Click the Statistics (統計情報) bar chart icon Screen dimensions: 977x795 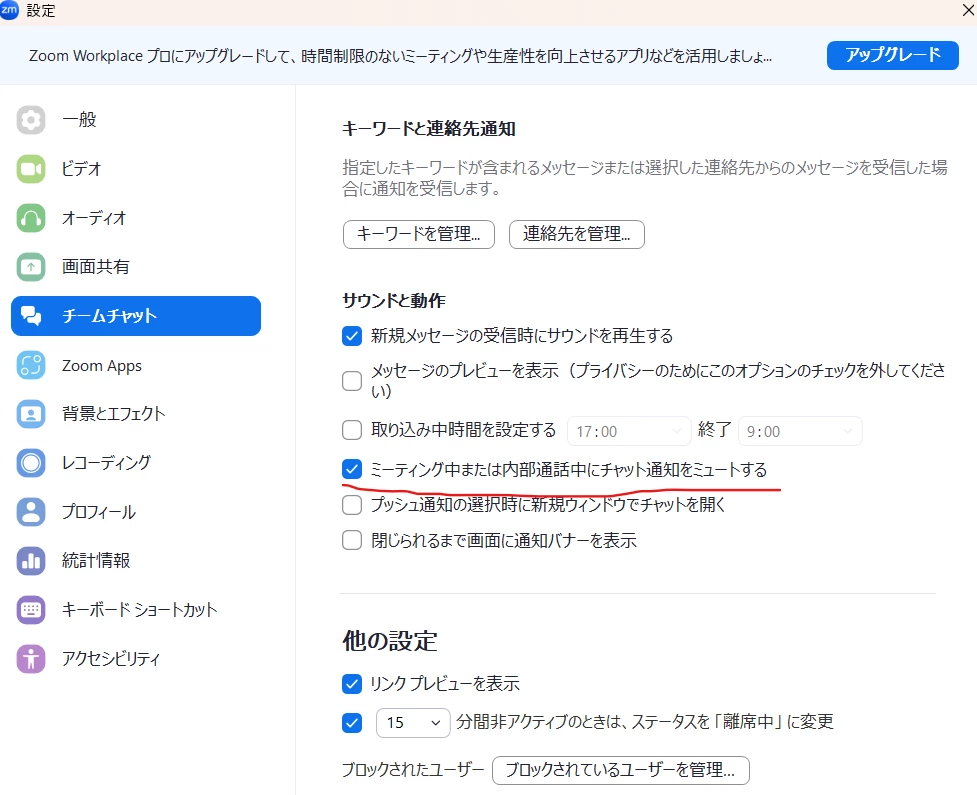[x=31, y=561]
